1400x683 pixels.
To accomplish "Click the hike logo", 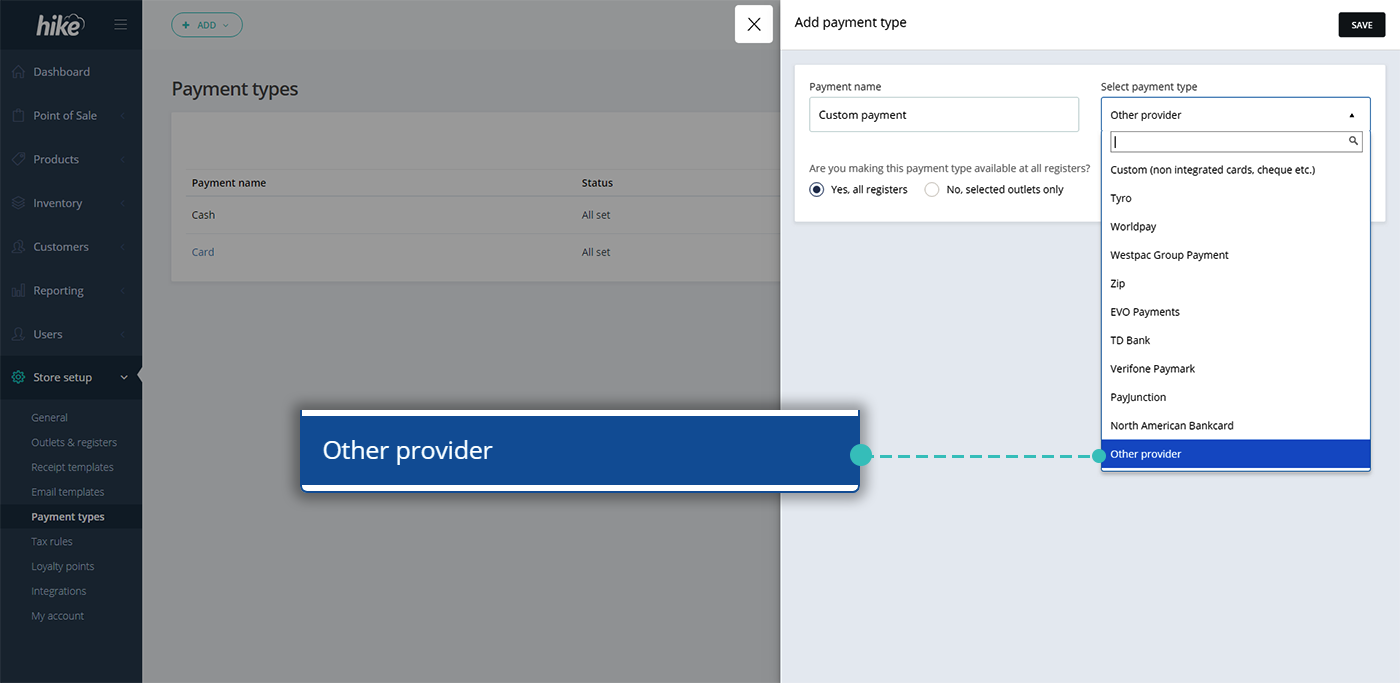I will (x=59, y=25).
